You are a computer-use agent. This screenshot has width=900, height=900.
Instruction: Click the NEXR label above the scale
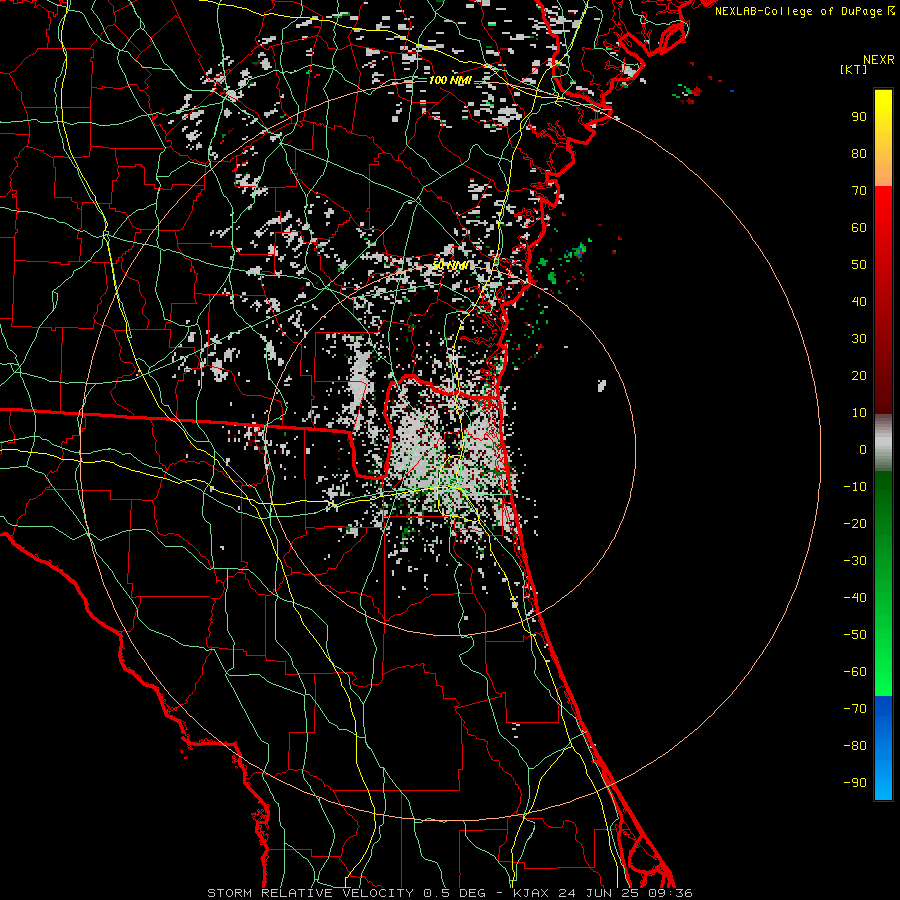(x=879, y=60)
